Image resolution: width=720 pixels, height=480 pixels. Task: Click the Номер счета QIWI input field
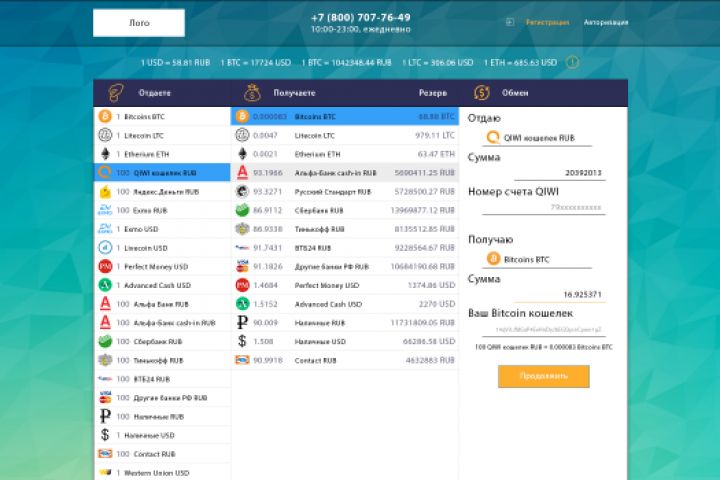[x=544, y=207]
